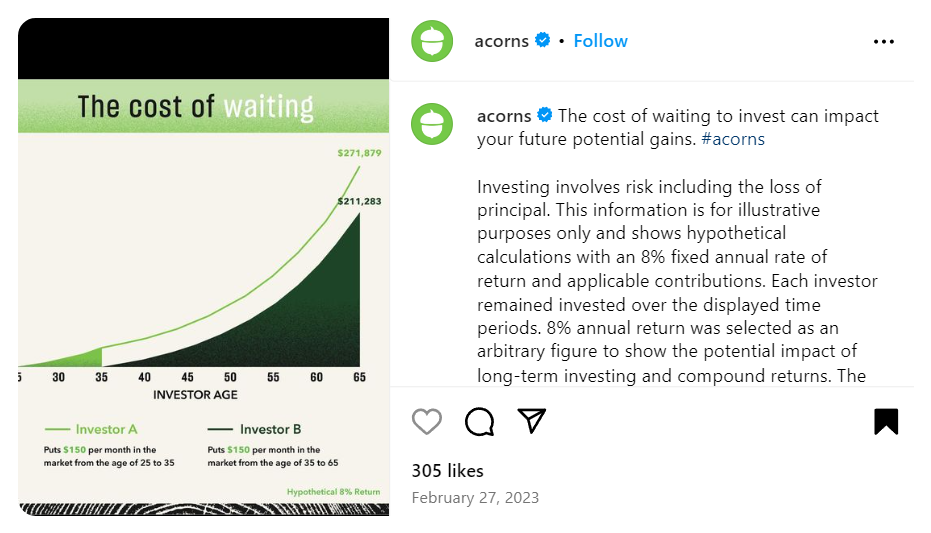Screen dimensions: 931x533
Task: Like the post with the heart icon
Action: 426,422
